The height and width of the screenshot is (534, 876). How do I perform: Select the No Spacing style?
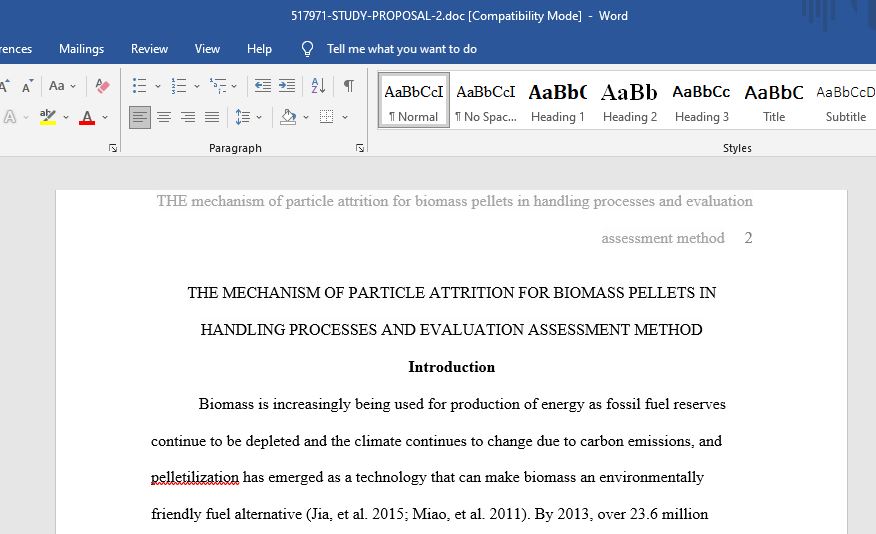(x=485, y=101)
